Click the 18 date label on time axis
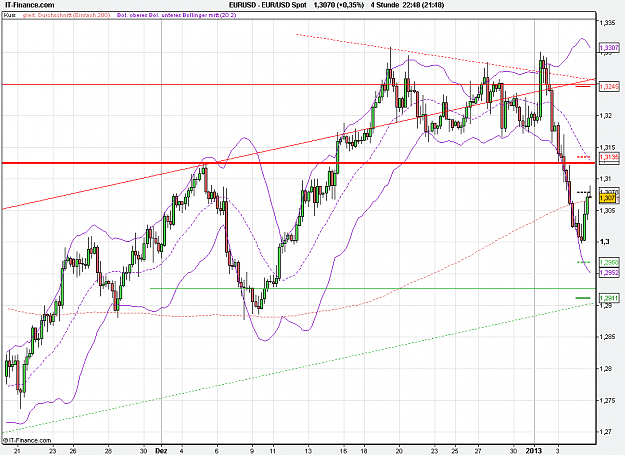 point(364,451)
